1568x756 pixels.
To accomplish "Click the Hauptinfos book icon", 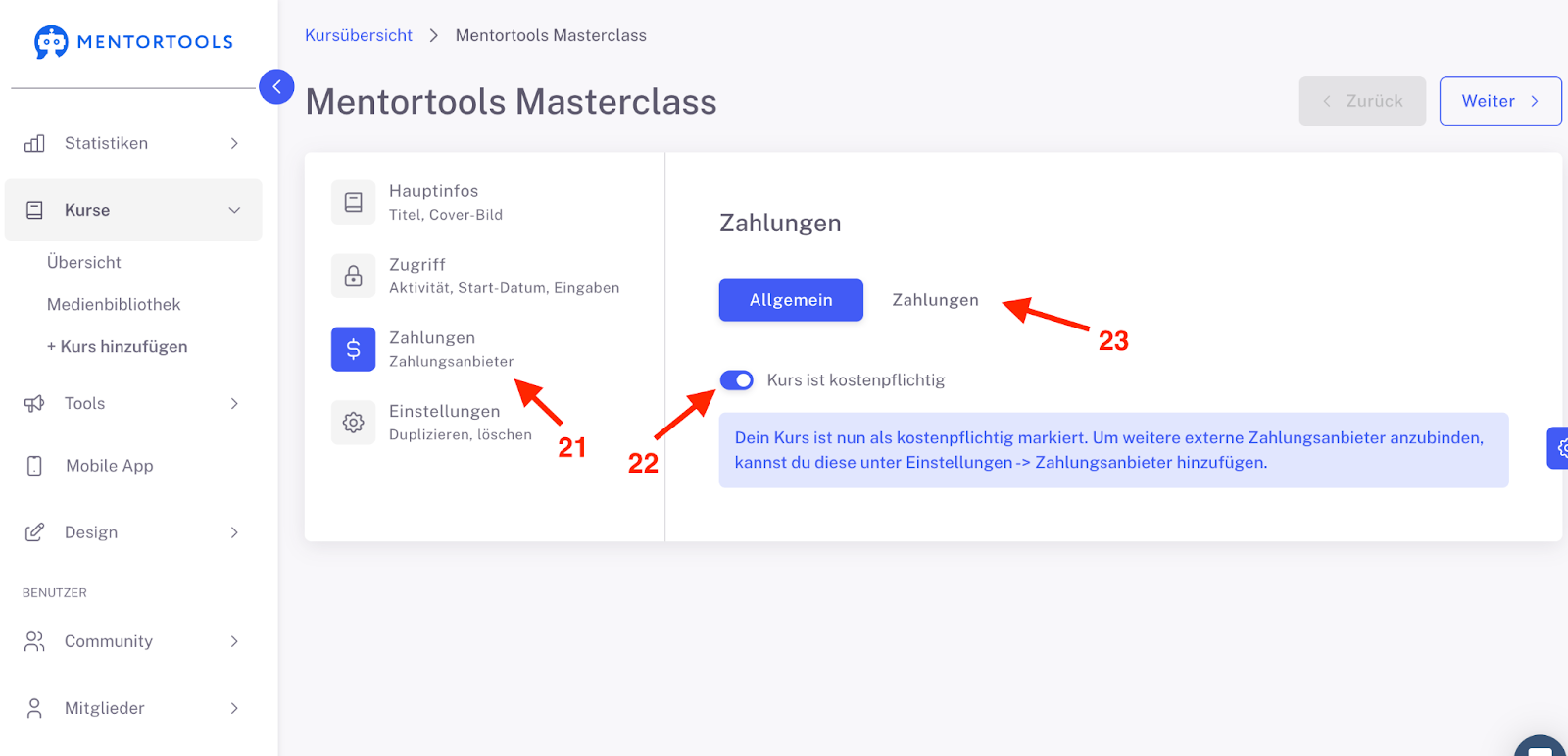I will (x=353, y=203).
